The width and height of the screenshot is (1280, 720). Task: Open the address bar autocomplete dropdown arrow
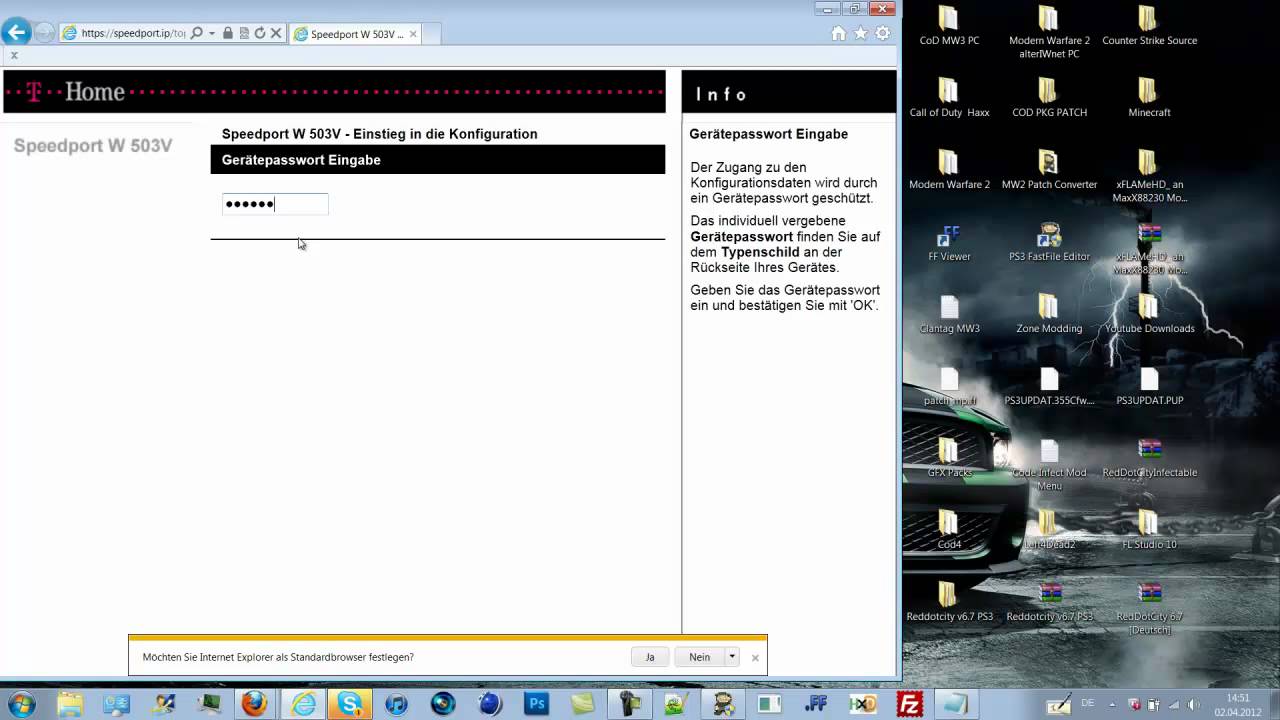[212, 33]
